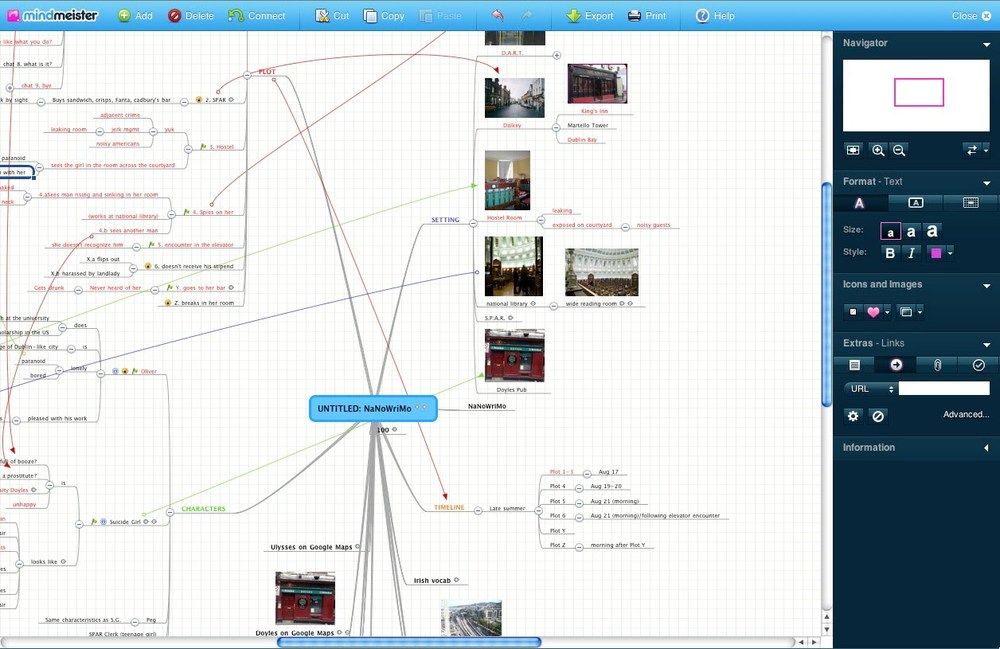
Task: Collapse the Hostel Room node children
Action: pyautogui.click(x=541, y=221)
